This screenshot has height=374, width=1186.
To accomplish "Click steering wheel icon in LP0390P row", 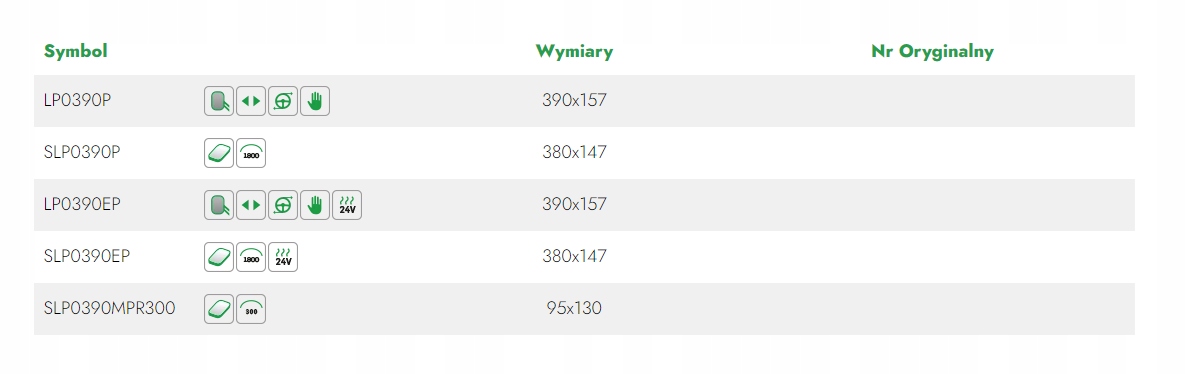I will [x=283, y=101].
